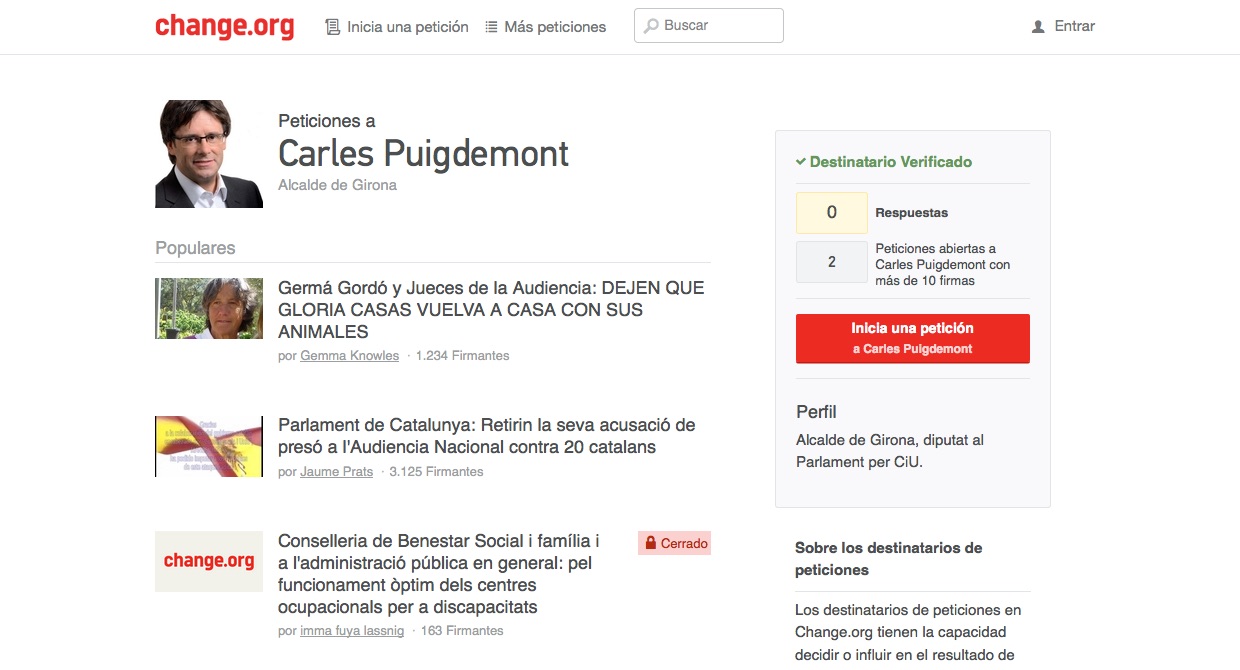The image size is (1240, 670).
Task: Click the Carles Puigdemont heading
Action: pyautogui.click(x=423, y=154)
